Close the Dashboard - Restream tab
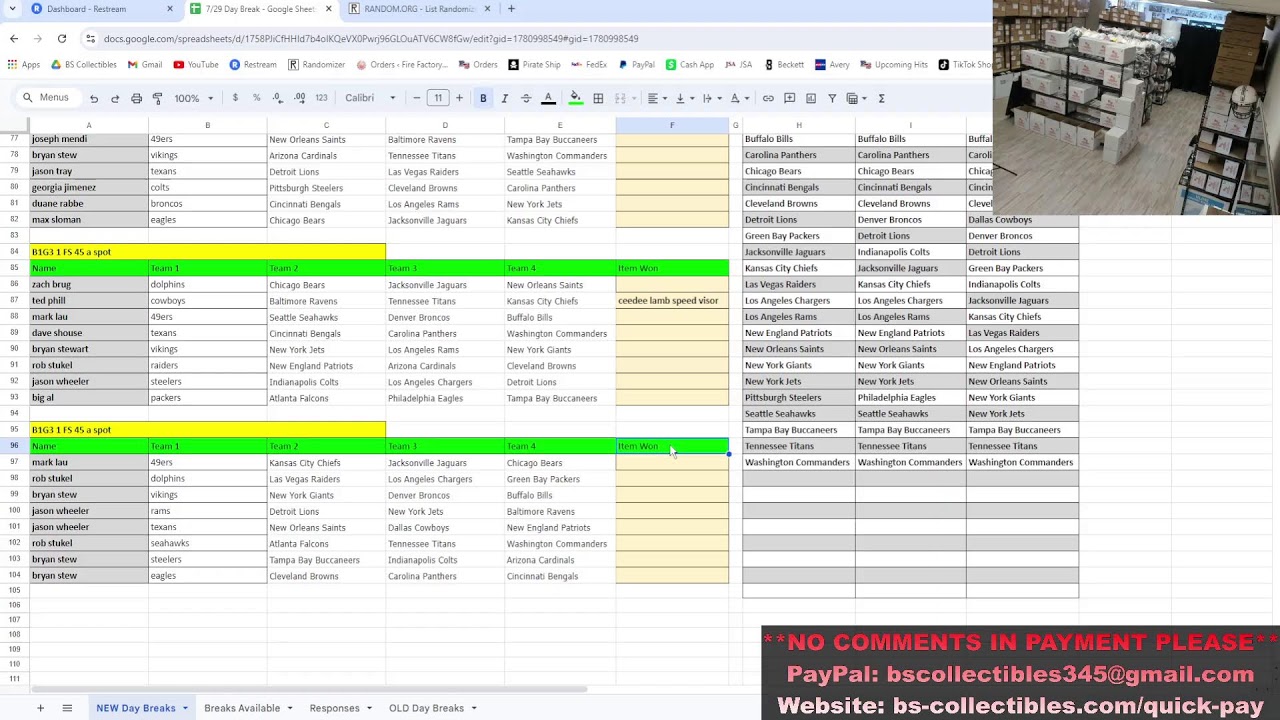Screen dimensions: 1280x720 coord(169,9)
